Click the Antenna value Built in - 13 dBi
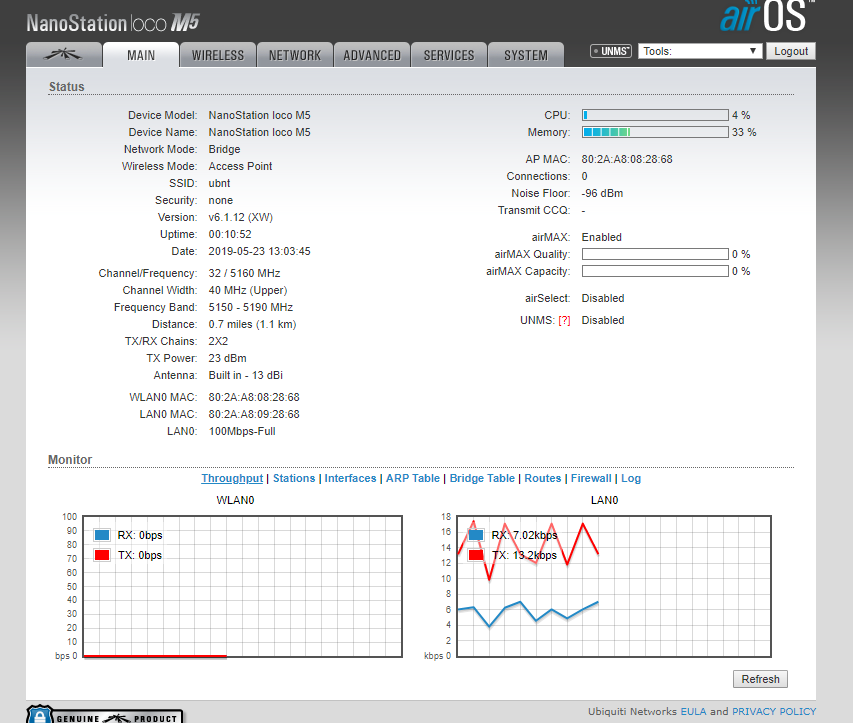The width and height of the screenshot is (853, 723). (246, 375)
